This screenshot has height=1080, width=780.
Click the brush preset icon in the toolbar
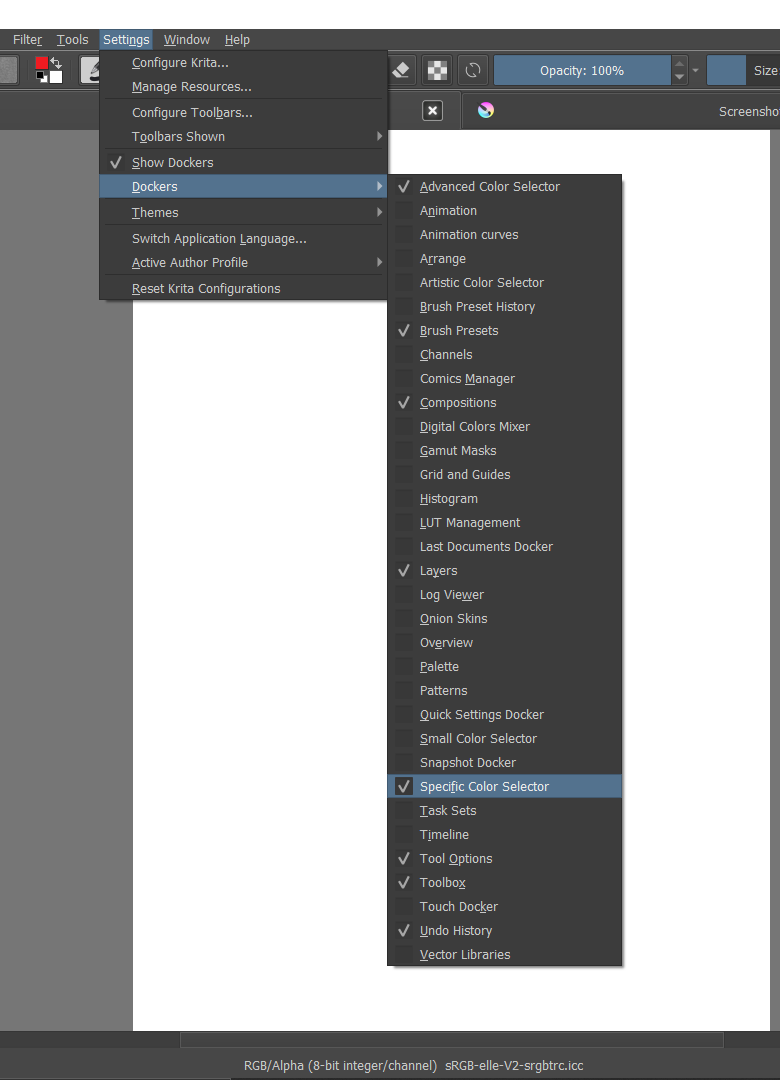coord(90,70)
